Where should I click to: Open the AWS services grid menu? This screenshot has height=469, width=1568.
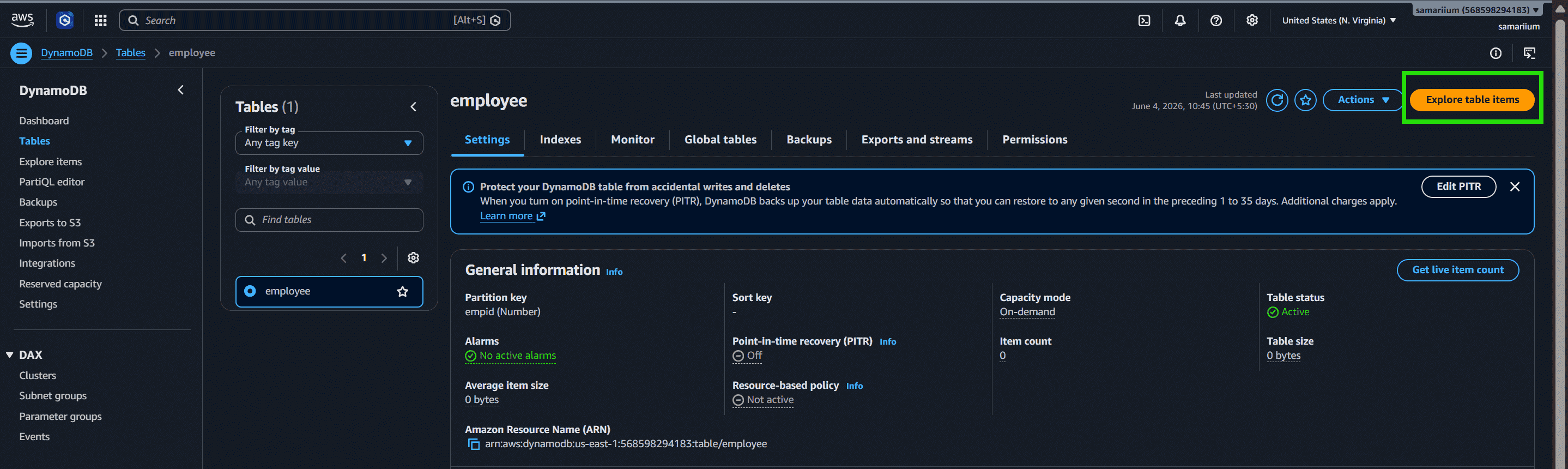100,21
